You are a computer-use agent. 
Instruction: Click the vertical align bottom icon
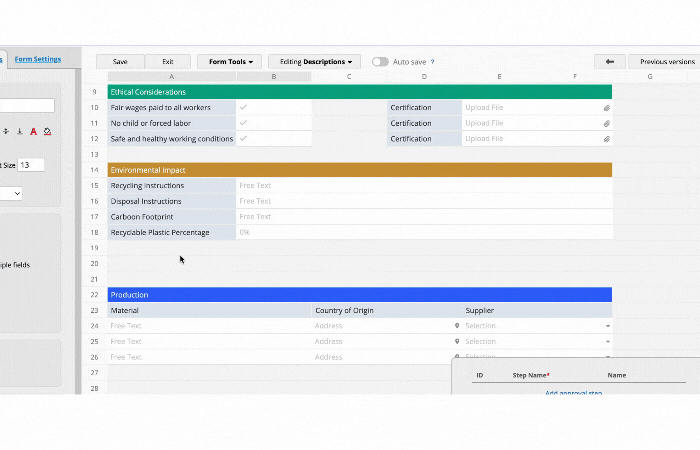[x=19, y=131]
